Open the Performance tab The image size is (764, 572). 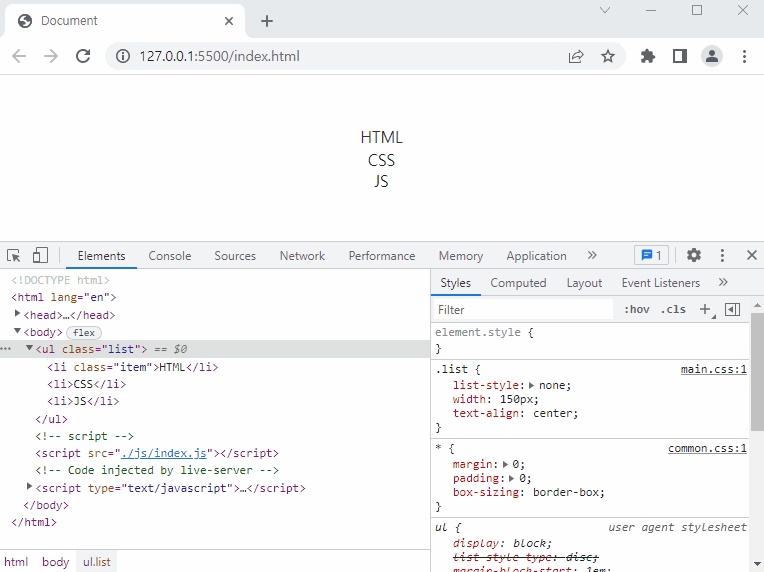[382, 256]
